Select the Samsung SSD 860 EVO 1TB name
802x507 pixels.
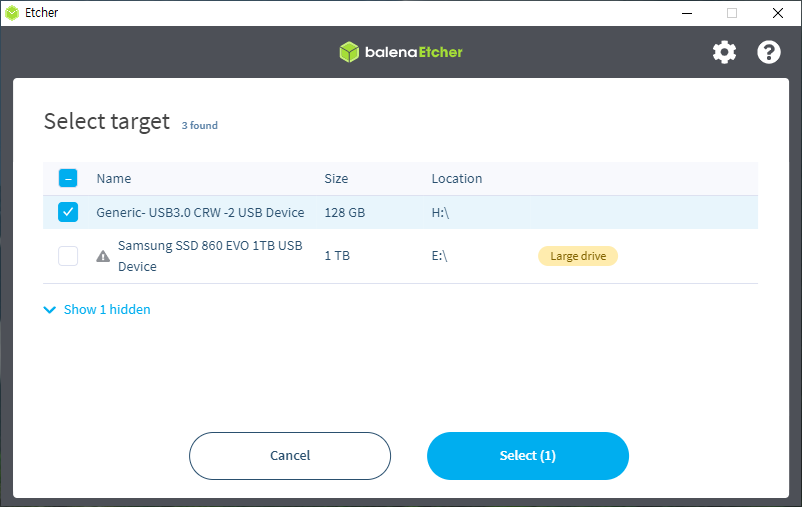pos(210,256)
